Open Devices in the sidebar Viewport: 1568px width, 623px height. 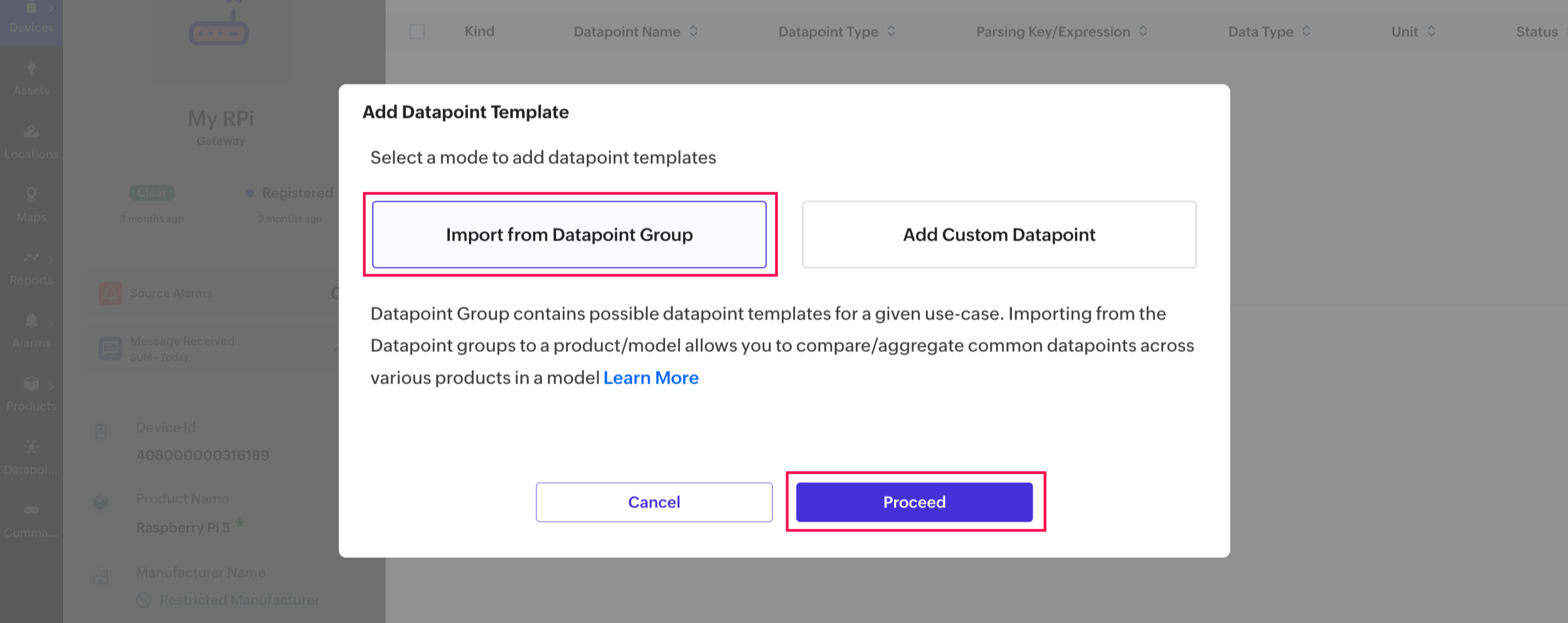tap(31, 17)
